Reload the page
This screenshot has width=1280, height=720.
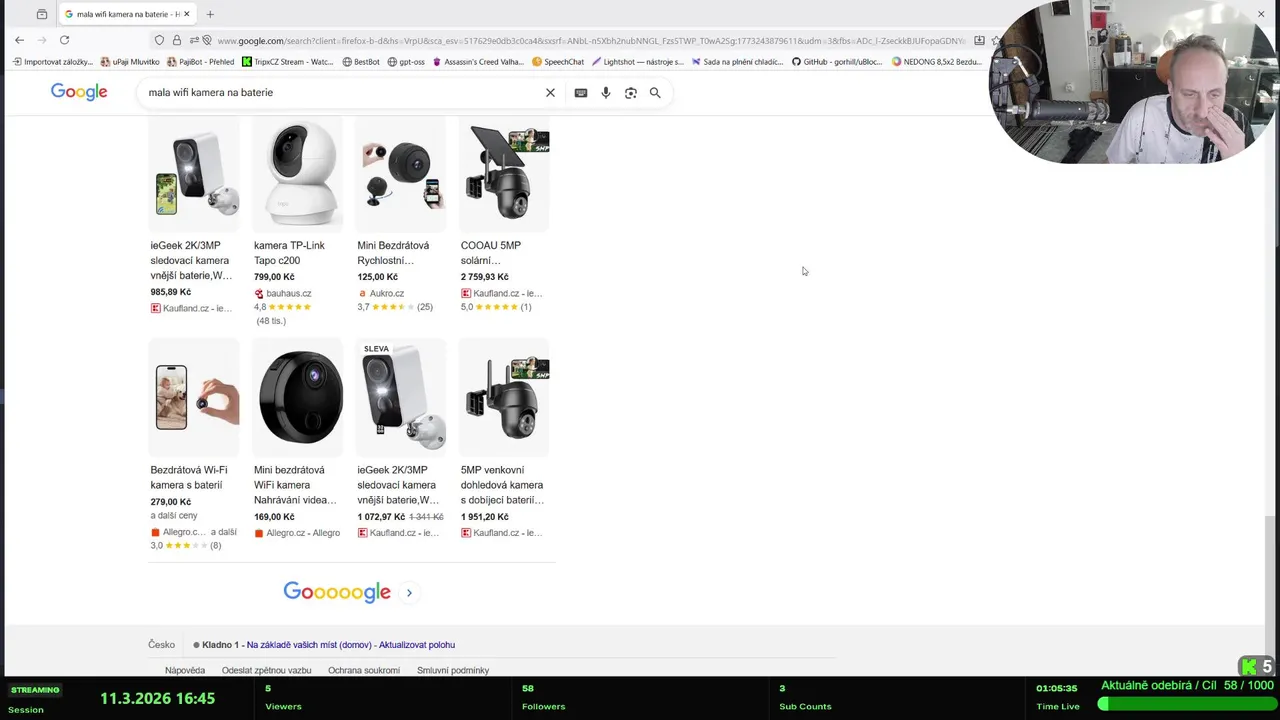pyautogui.click(x=64, y=40)
